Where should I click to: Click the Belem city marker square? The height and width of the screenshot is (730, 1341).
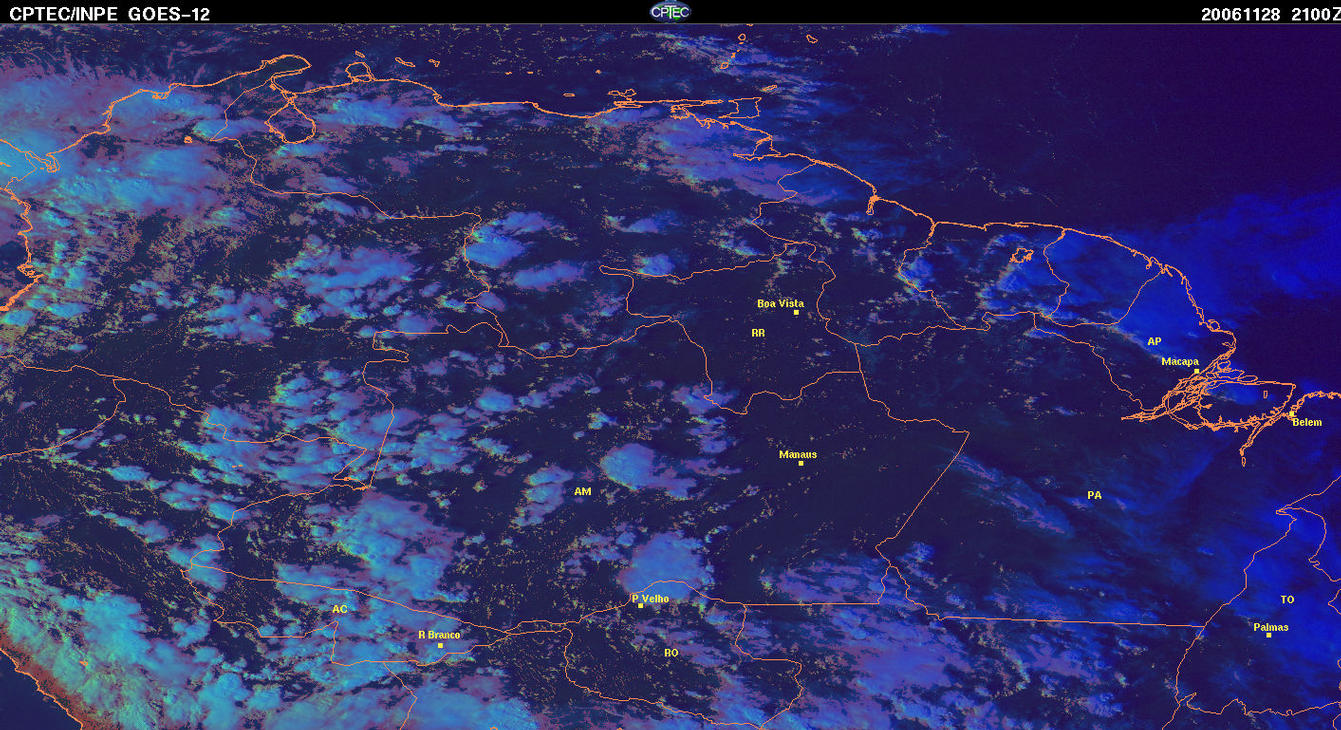[1291, 414]
